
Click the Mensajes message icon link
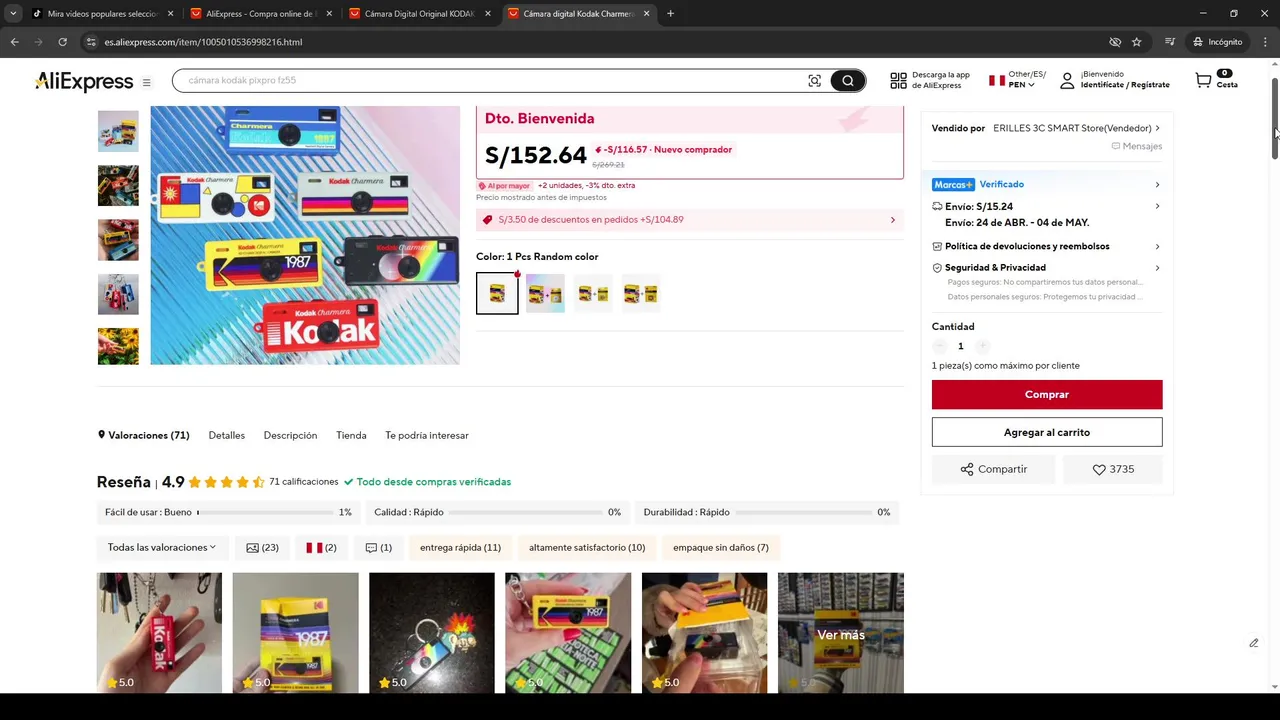(1136, 146)
